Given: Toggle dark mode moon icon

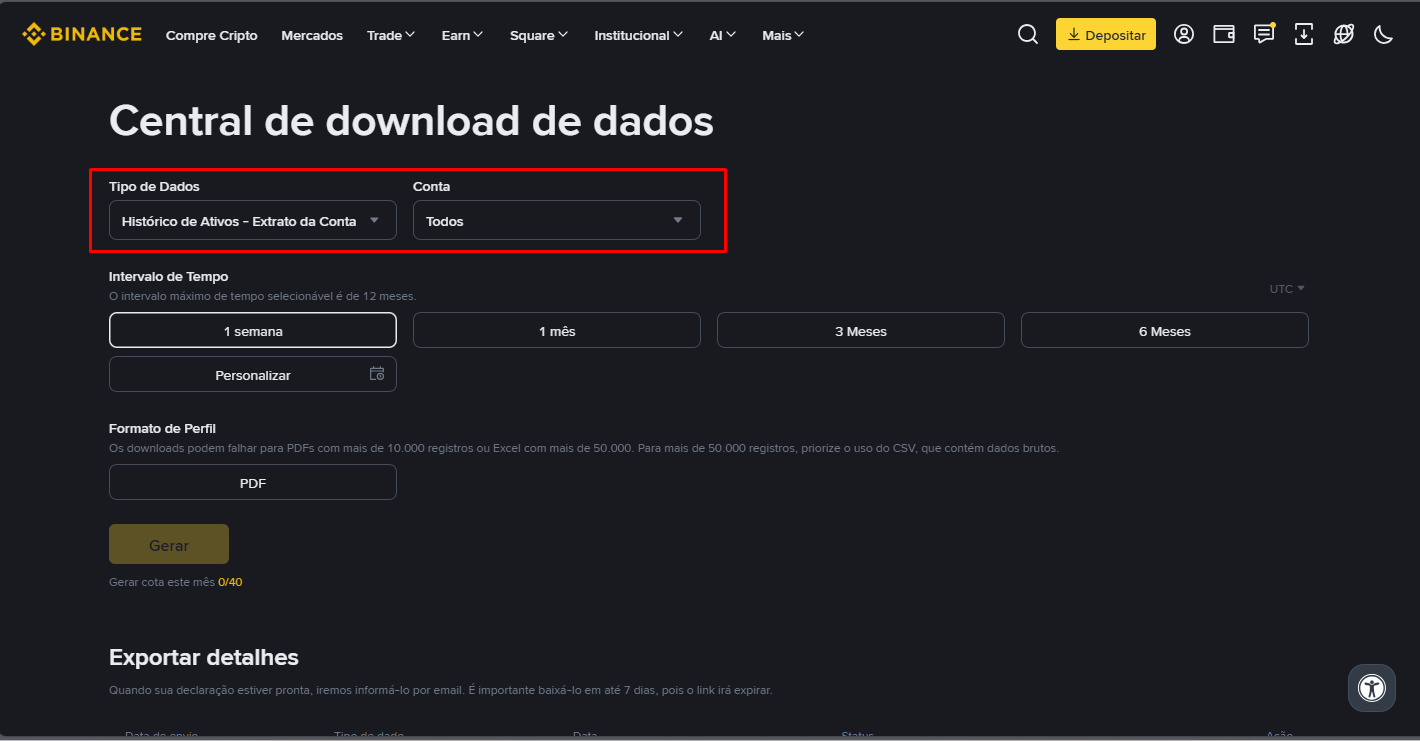Looking at the screenshot, I should pos(1384,34).
